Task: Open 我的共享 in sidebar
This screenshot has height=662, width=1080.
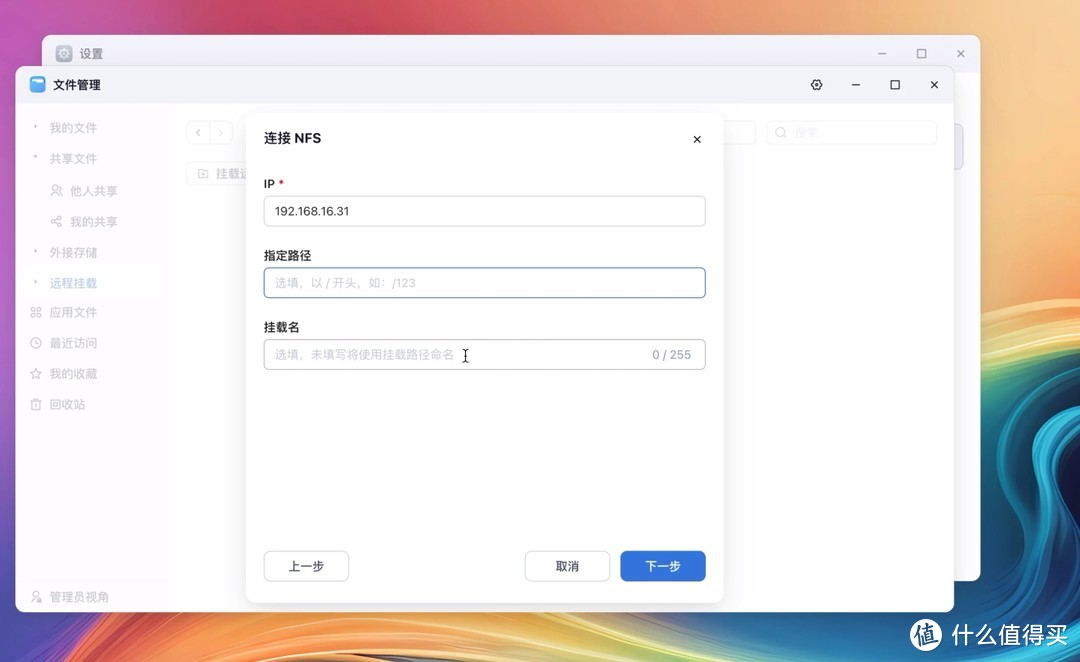Action: 93,222
